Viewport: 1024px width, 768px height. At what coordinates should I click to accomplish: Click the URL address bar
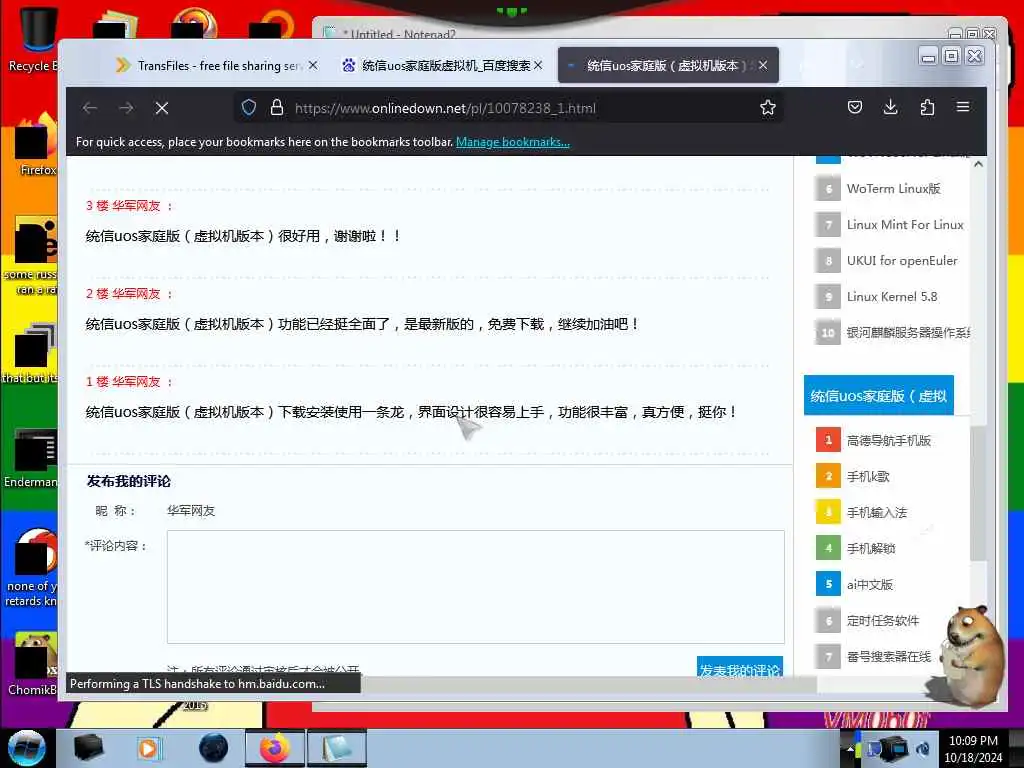tap(509, 108)
